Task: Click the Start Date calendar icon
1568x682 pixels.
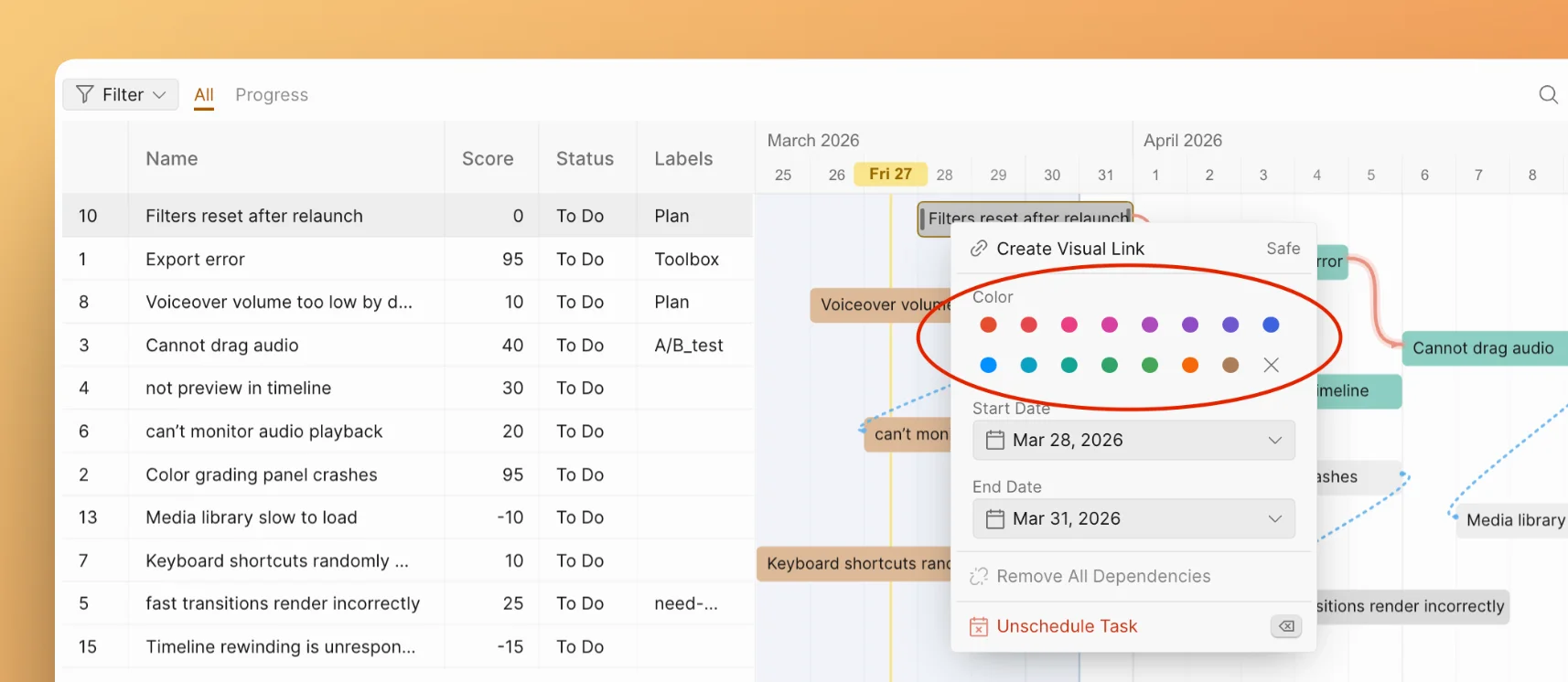Action: (x=994, y=441)
